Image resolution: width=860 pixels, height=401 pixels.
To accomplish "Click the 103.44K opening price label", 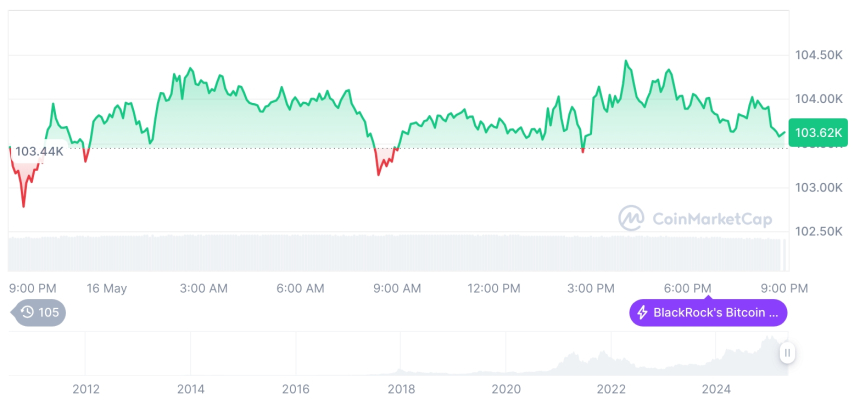I will pyautogui.click(x=39, y=151).
